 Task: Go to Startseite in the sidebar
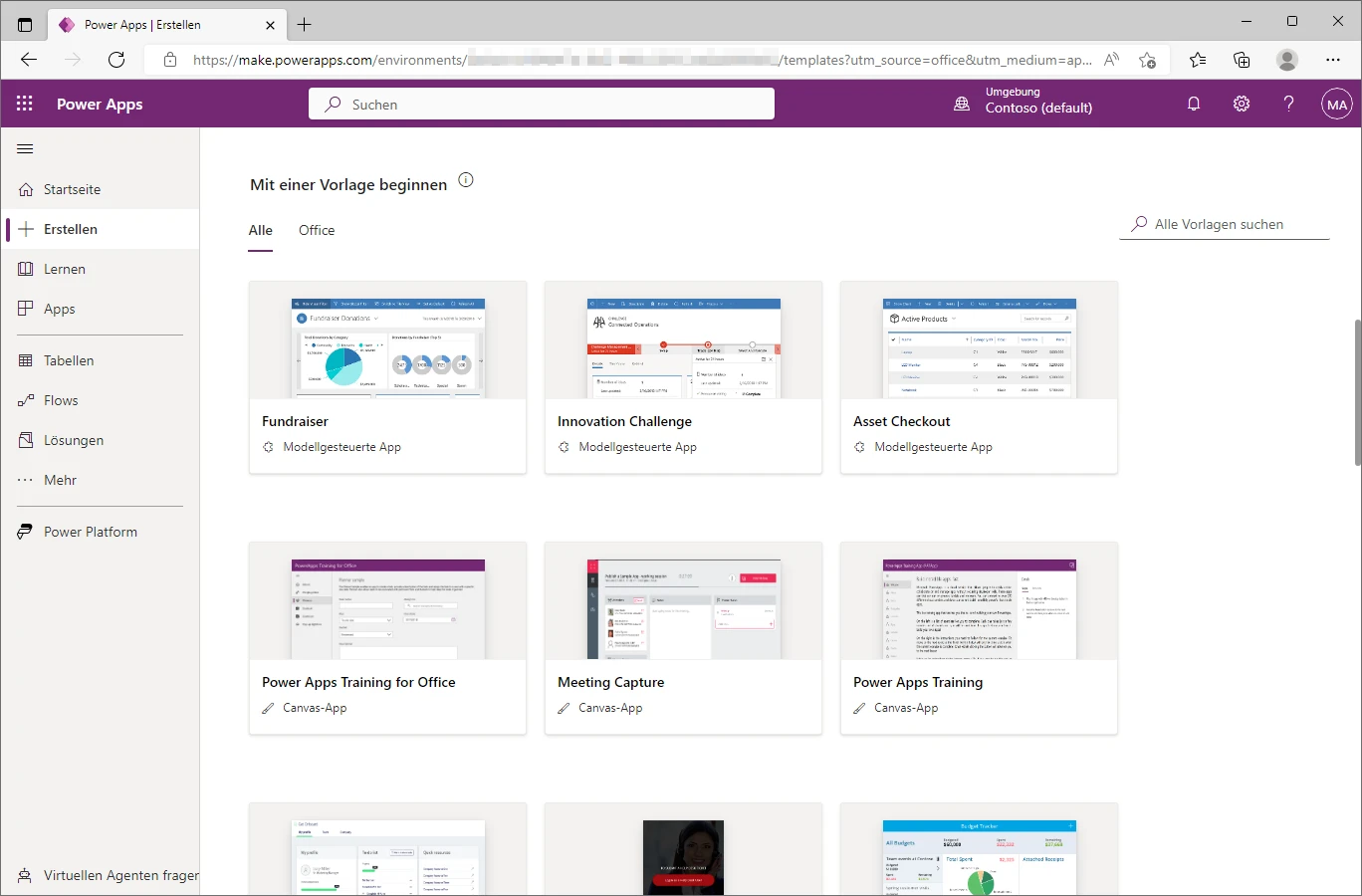point(100,189)
